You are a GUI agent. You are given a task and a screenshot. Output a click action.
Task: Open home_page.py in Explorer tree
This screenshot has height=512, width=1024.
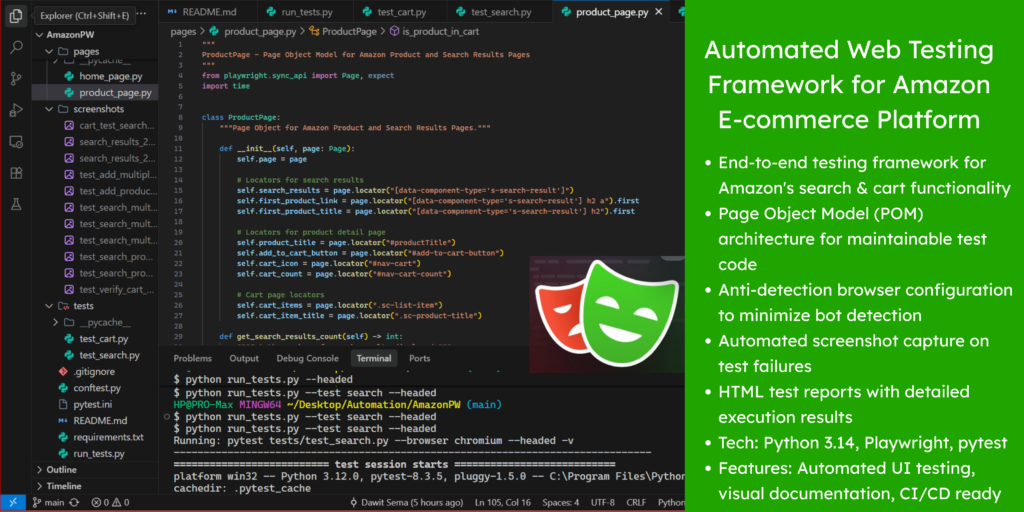tap(94, 76)
